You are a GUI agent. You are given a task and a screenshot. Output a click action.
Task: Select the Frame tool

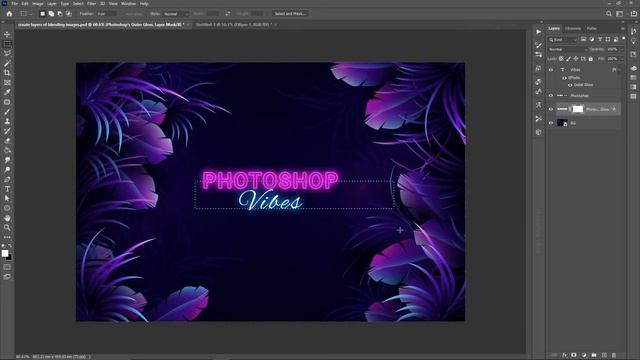[x=7, y=82]
